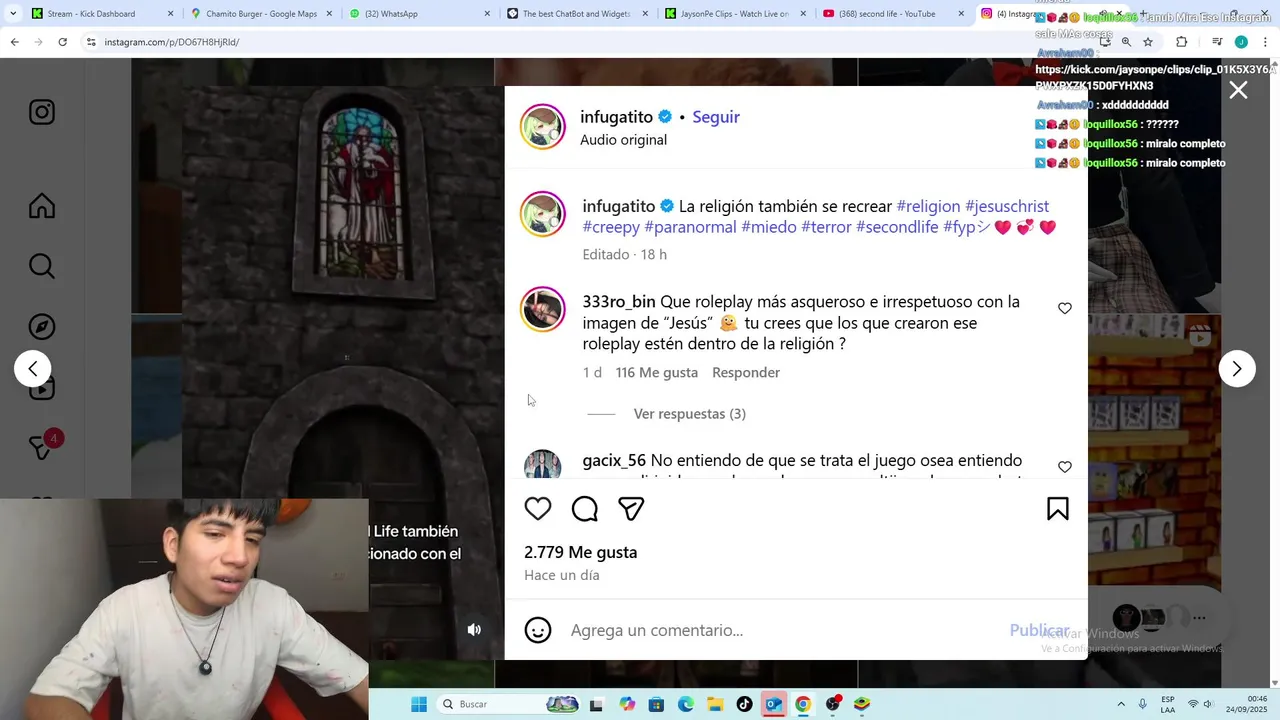Click Publicar to post the comment

click(1039, 630)
